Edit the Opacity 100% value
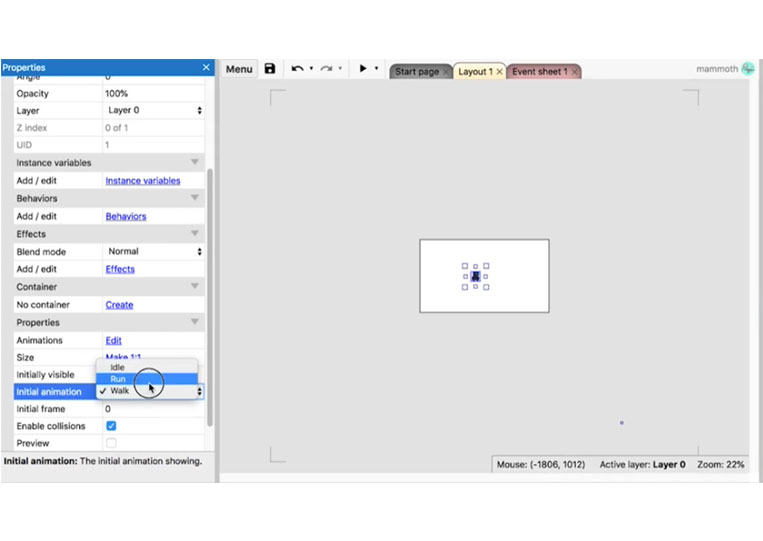The width and height of the screenshot is (763, 541). [154, 93]
